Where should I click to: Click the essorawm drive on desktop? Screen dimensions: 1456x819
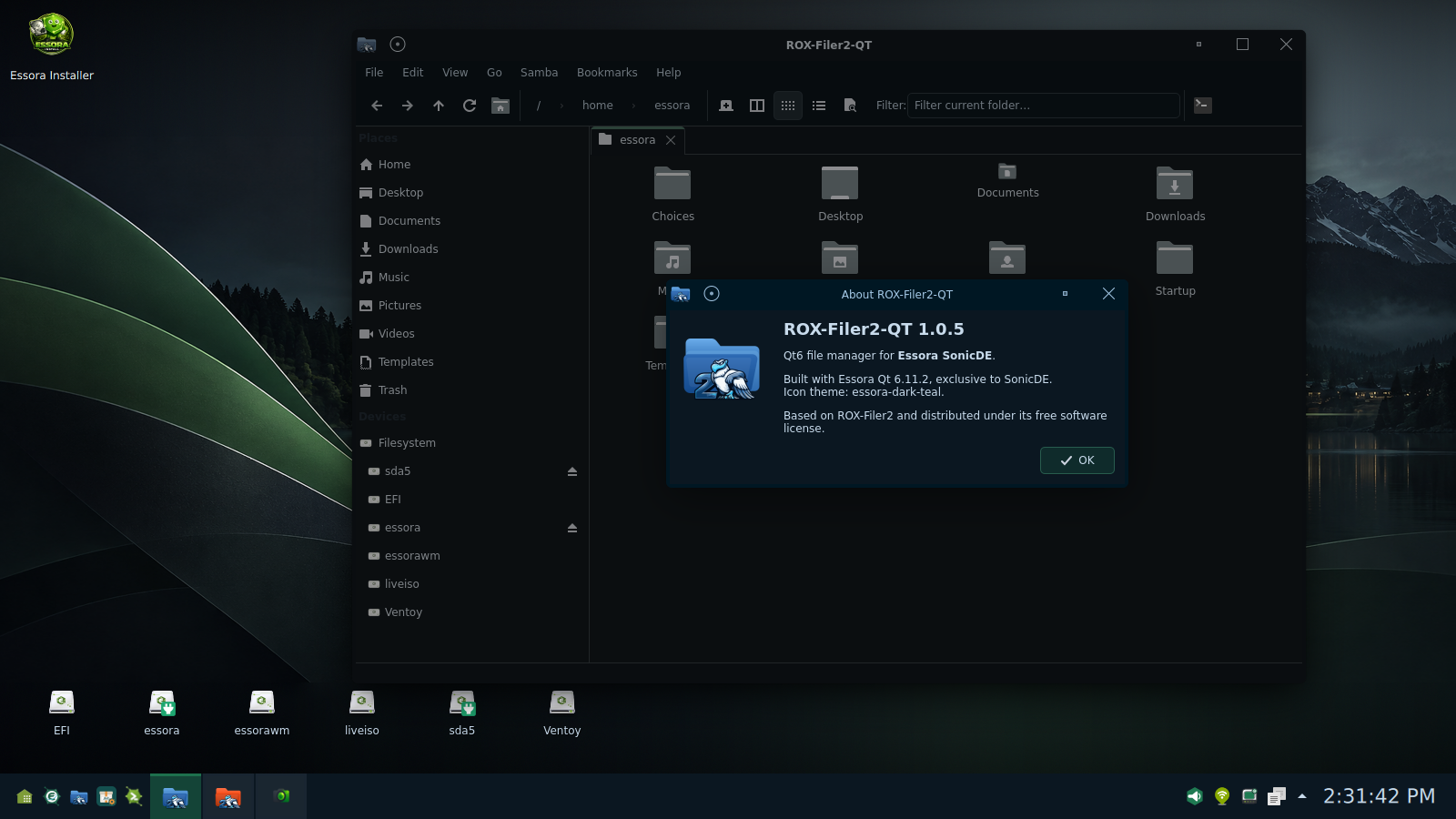point(262,713)
